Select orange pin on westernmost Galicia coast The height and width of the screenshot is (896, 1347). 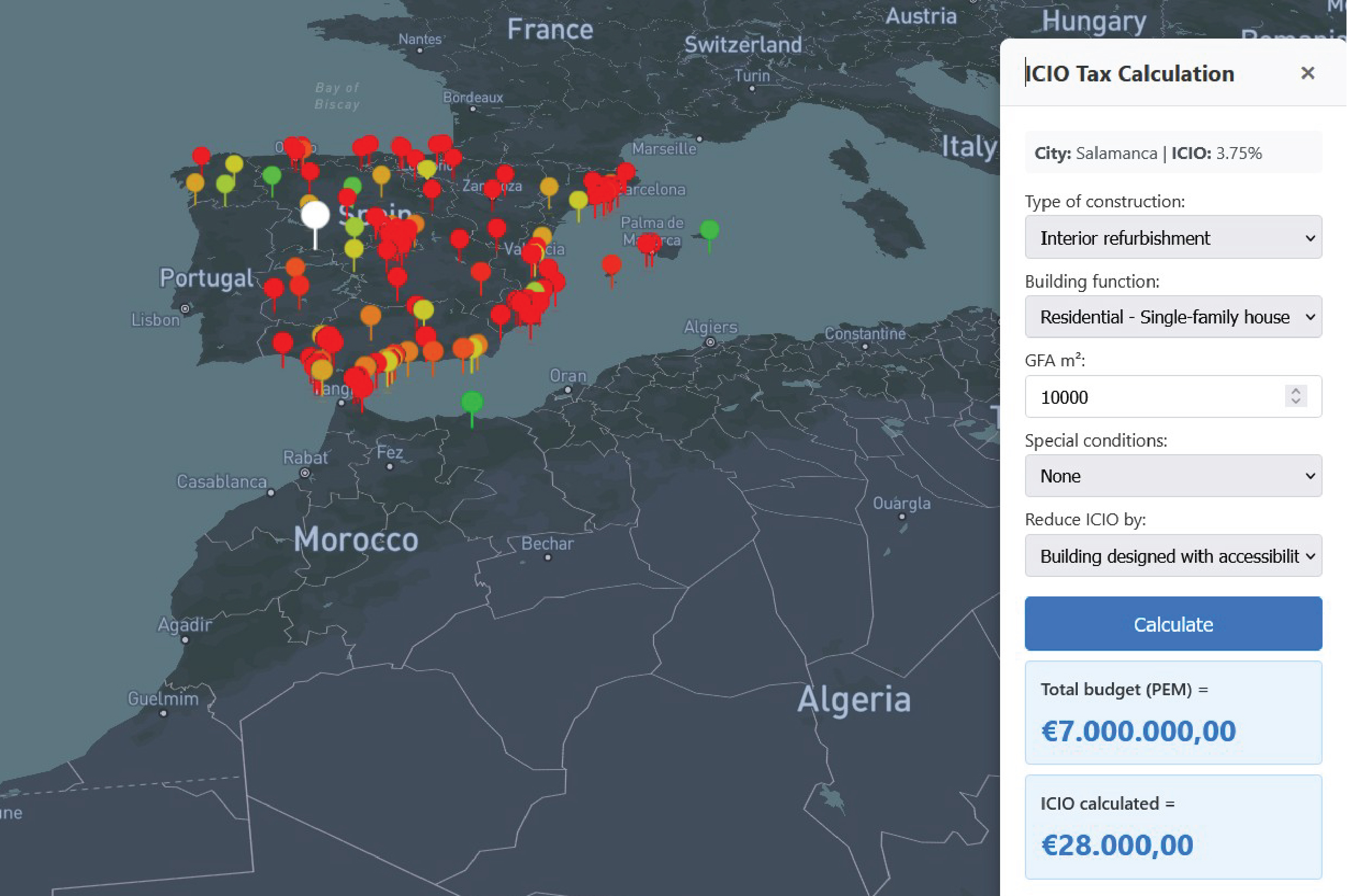pyautogui.click(x=195, y=183)
